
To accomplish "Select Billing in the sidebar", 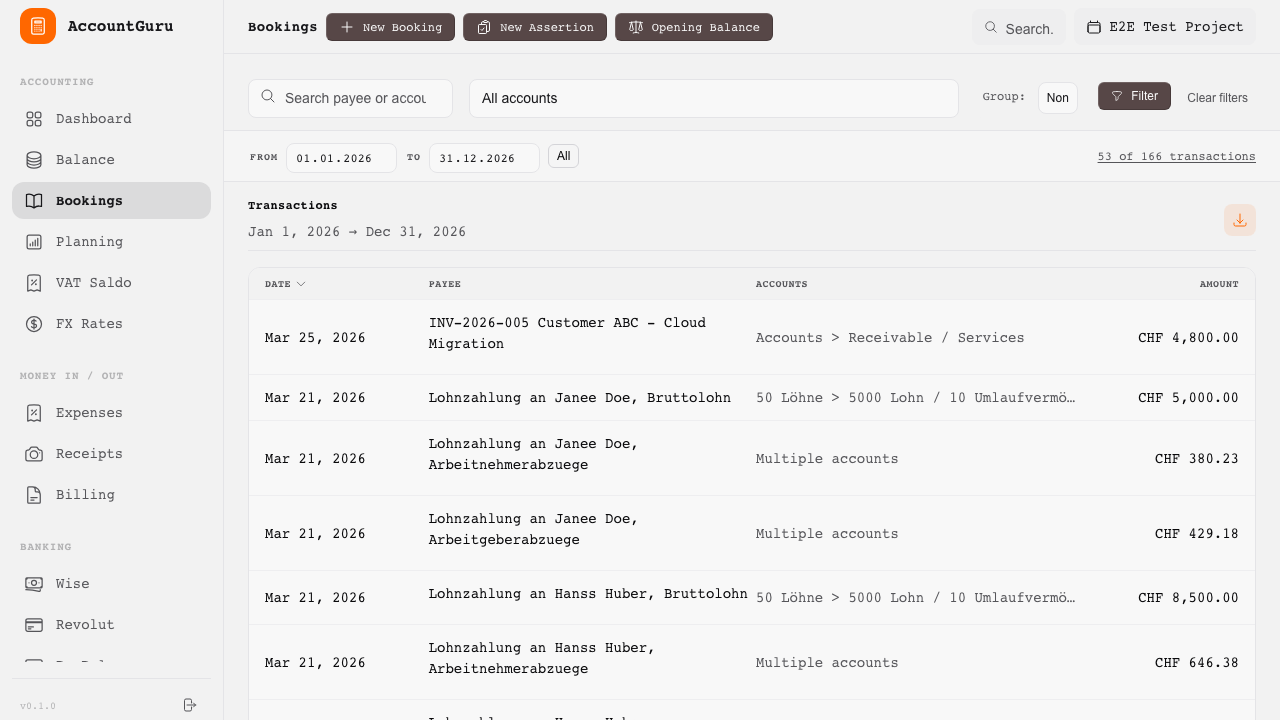I will [x=85, y=495].
